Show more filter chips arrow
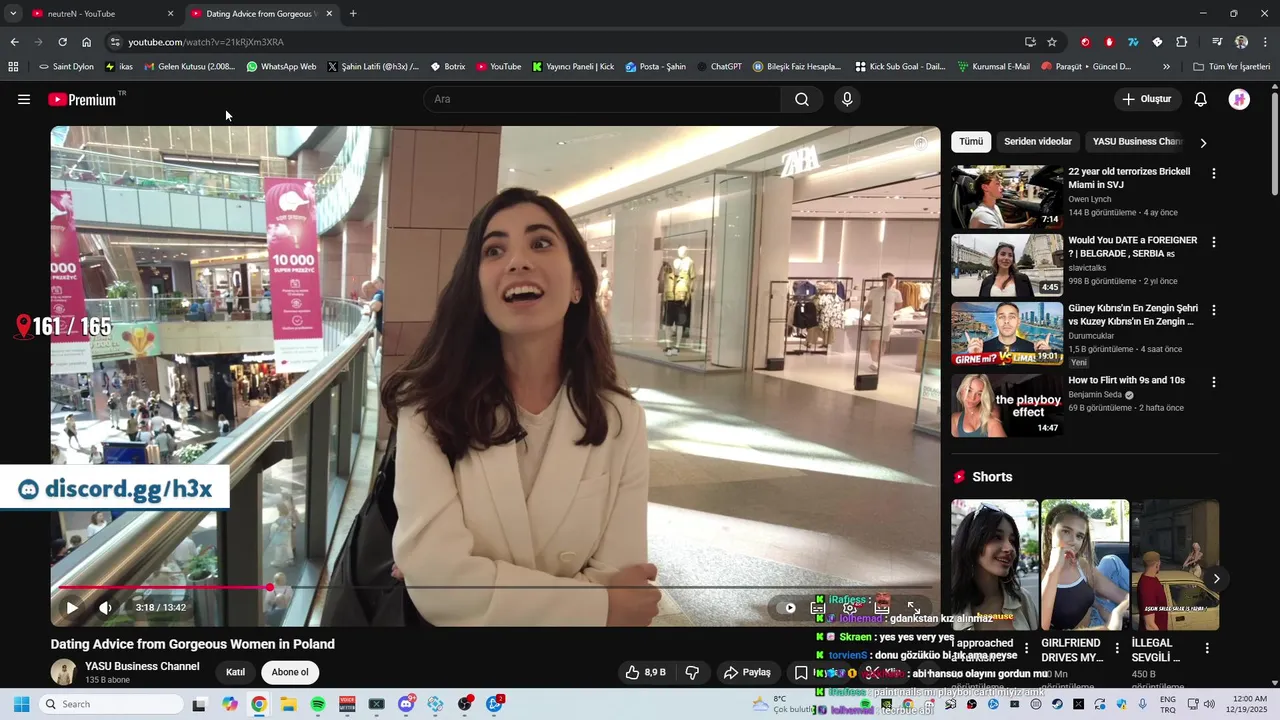The image size is (1280, 720). click(1203, 143)
